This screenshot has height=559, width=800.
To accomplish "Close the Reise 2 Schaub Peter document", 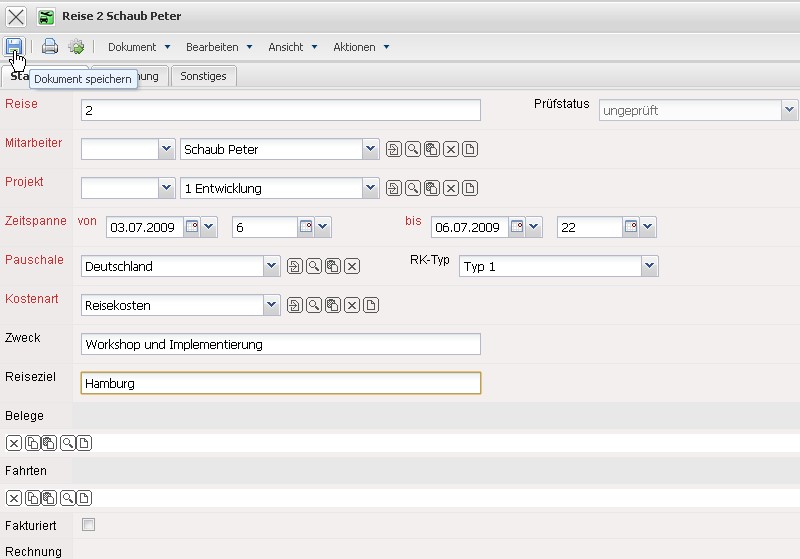I will click(16, 17).
